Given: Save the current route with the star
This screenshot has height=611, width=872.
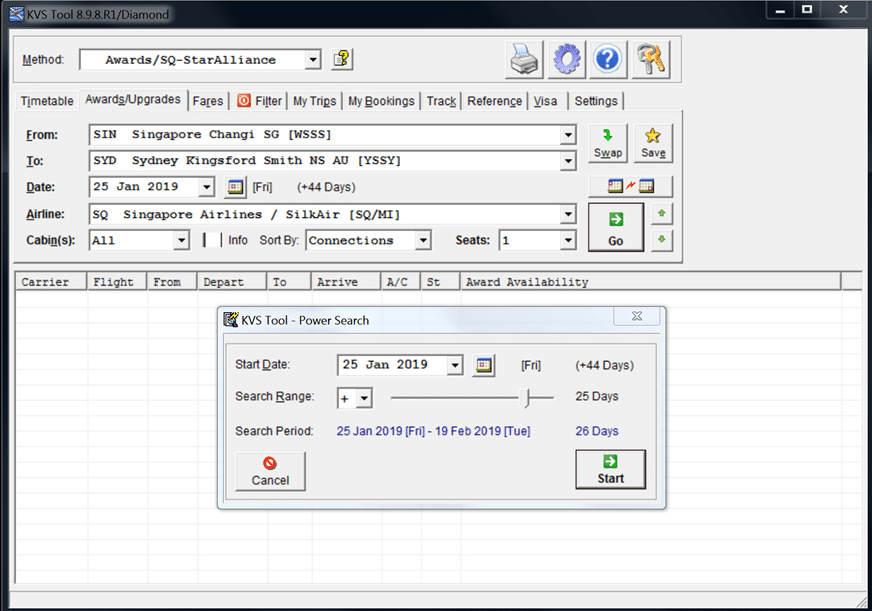Looking at the screenshot, I should (x=653, y=143).
